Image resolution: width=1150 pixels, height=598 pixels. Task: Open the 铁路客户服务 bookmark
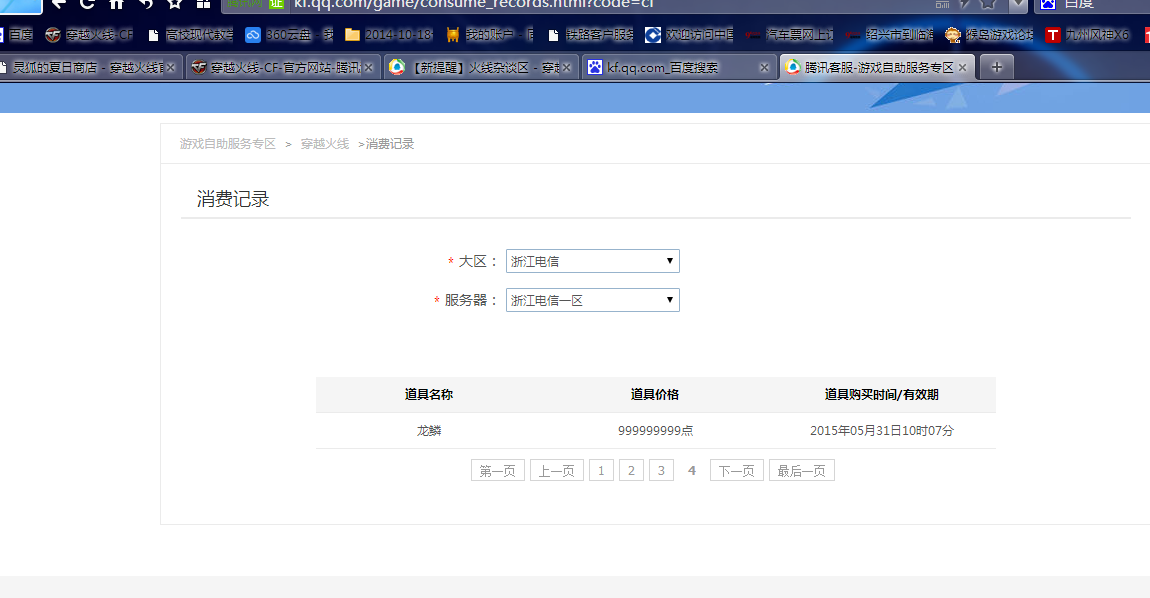click(590, 34)
